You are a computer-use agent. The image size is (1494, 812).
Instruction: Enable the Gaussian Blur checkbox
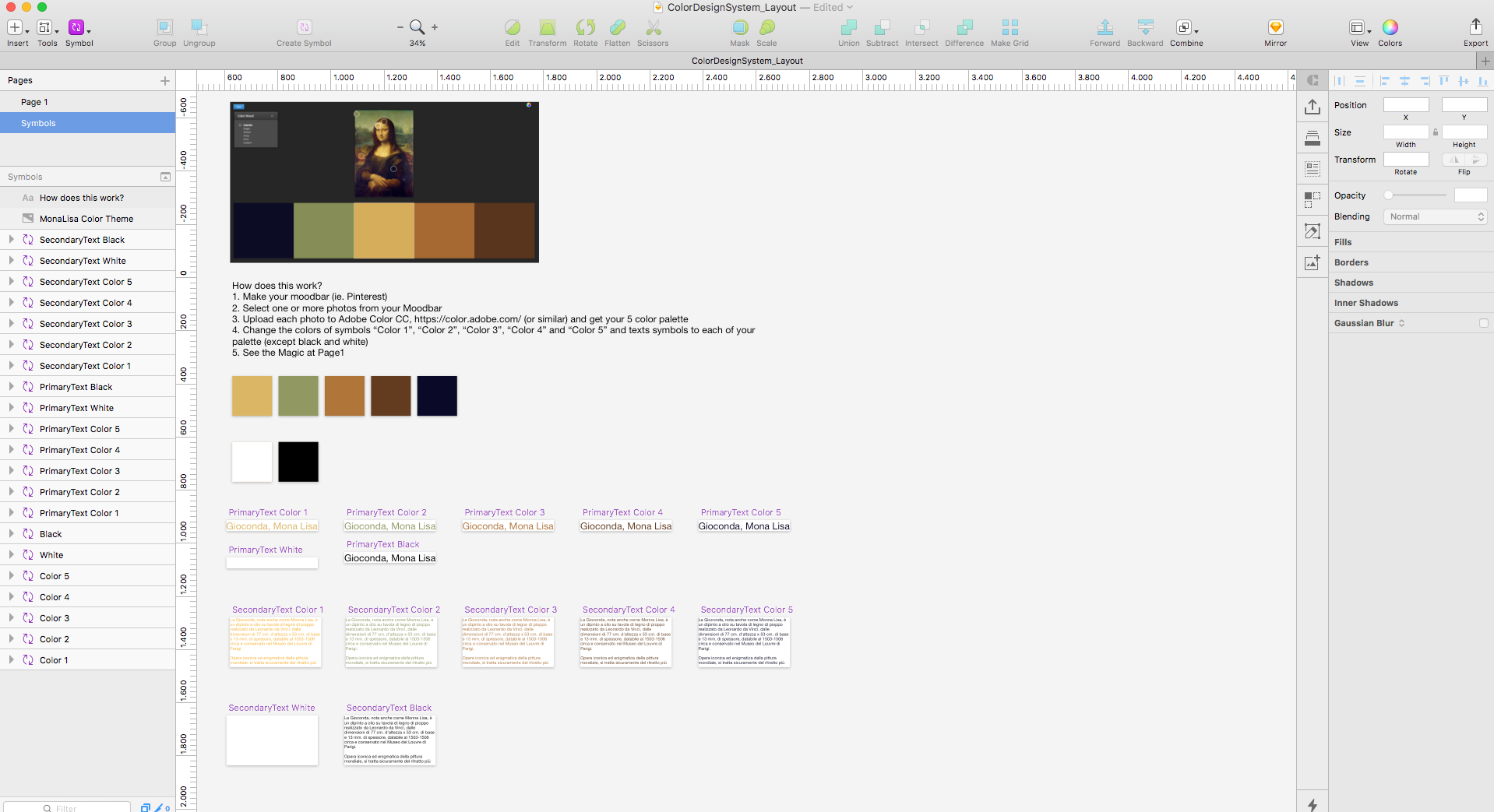coord(1483,323)
